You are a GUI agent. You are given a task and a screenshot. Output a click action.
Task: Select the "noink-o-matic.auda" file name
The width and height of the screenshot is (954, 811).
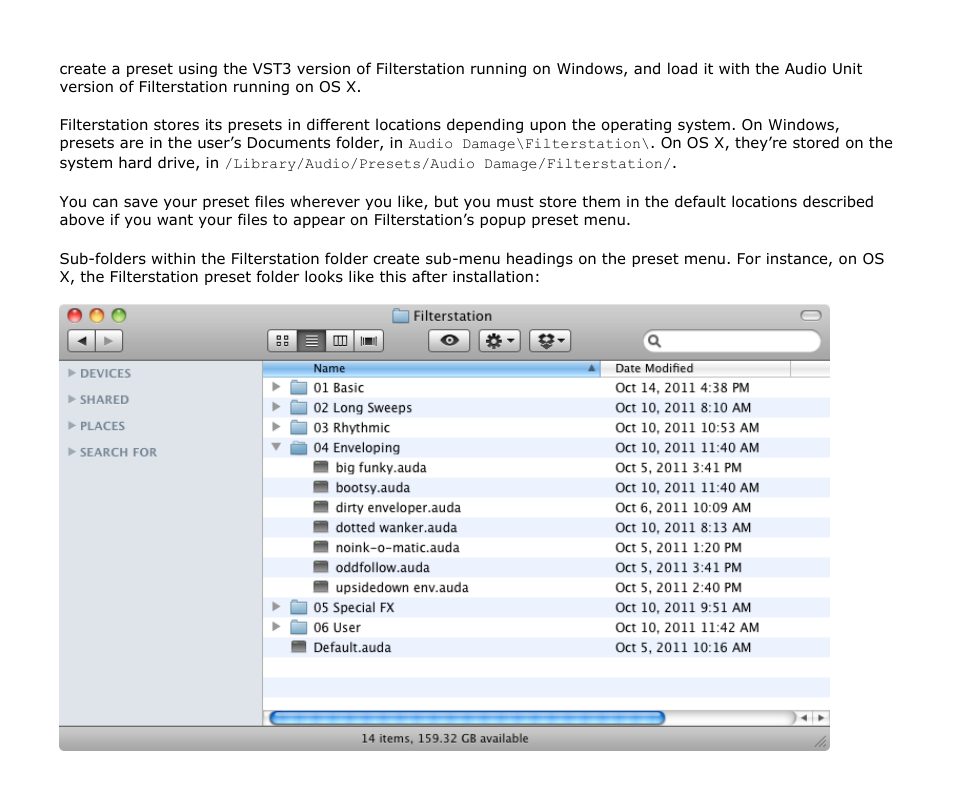point(397,548)
